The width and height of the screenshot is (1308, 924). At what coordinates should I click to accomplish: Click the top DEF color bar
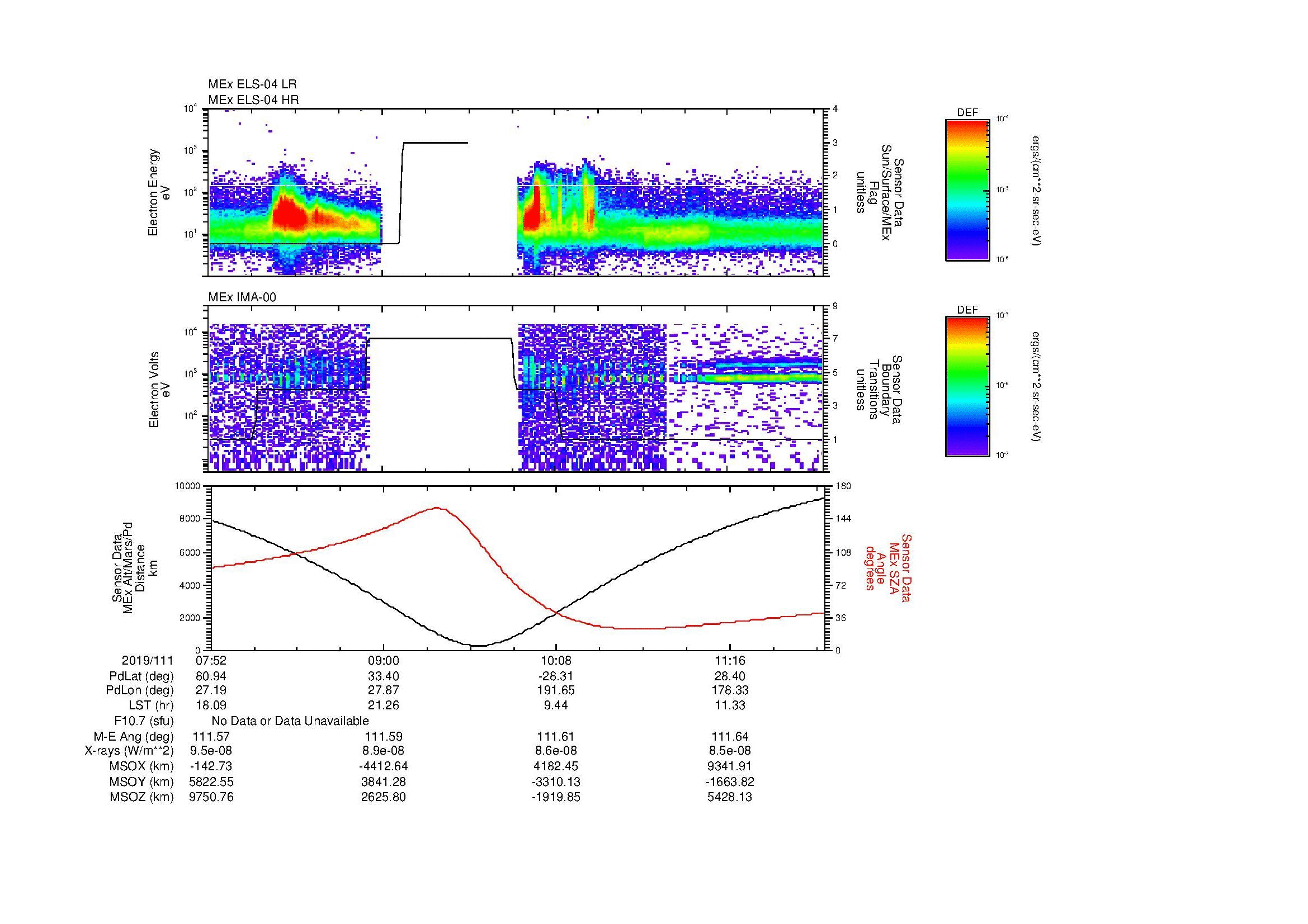[967, 189]
